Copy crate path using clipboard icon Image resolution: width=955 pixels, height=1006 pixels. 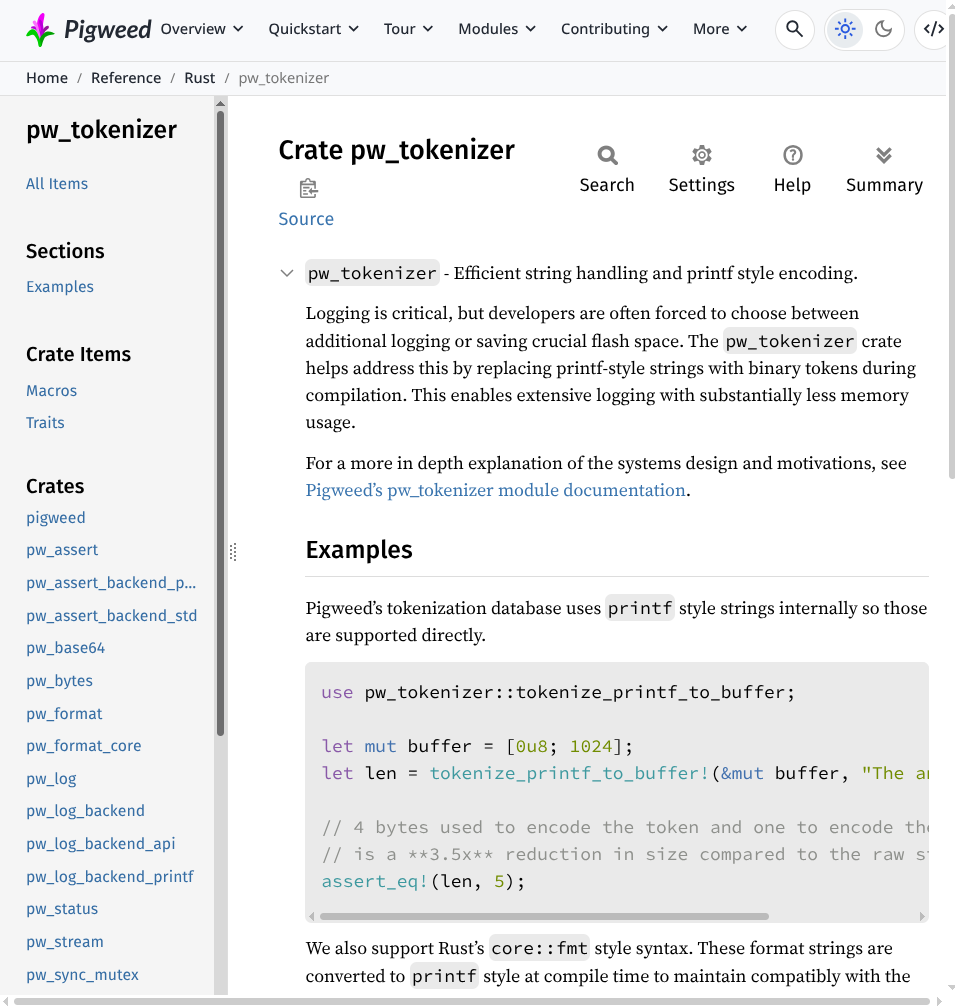pos(308,189)
